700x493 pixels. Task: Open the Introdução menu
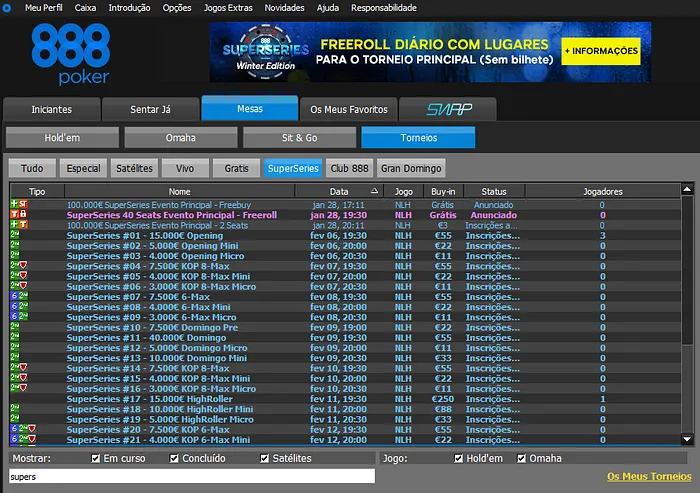(129, 8)
